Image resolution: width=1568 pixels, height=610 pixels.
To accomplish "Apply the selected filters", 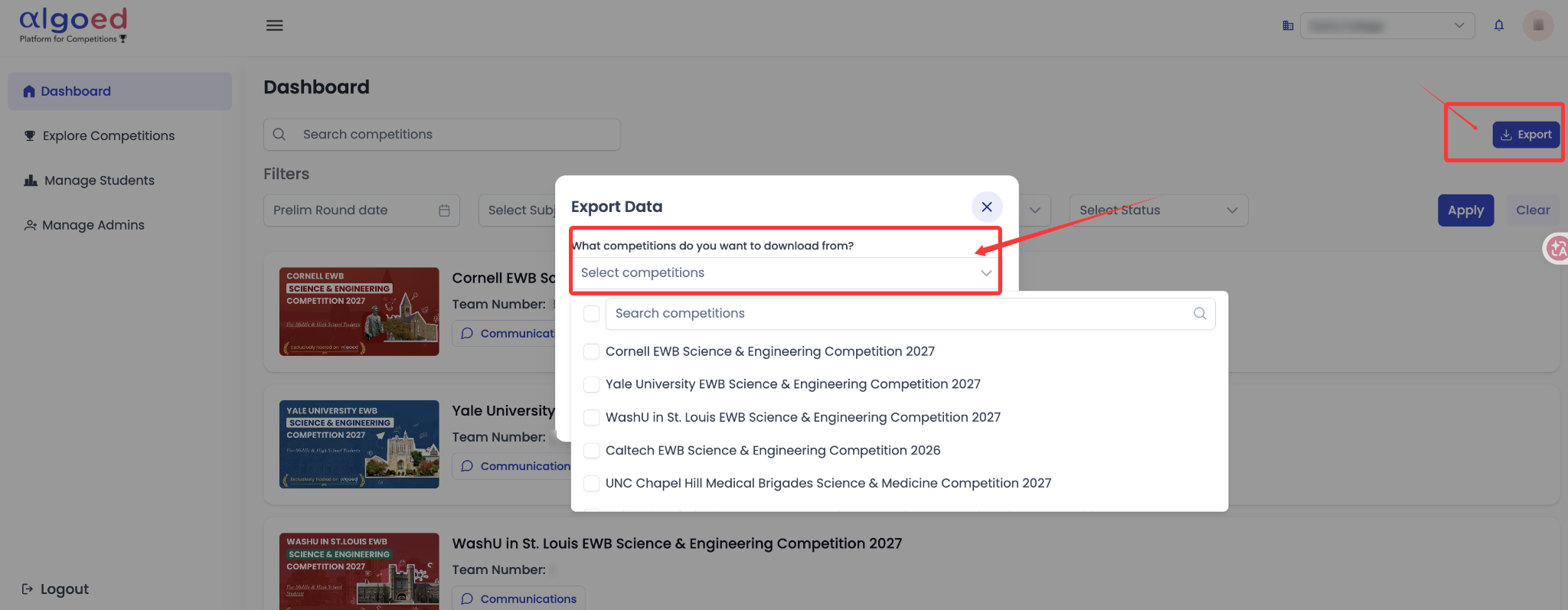I will pos(1465,210).
